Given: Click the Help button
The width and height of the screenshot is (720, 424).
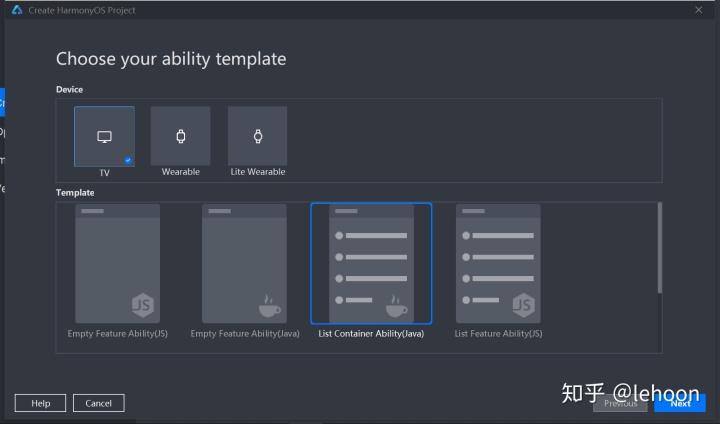Looking at the screenshot, I should pyautogui.click(x=40, y=403).
